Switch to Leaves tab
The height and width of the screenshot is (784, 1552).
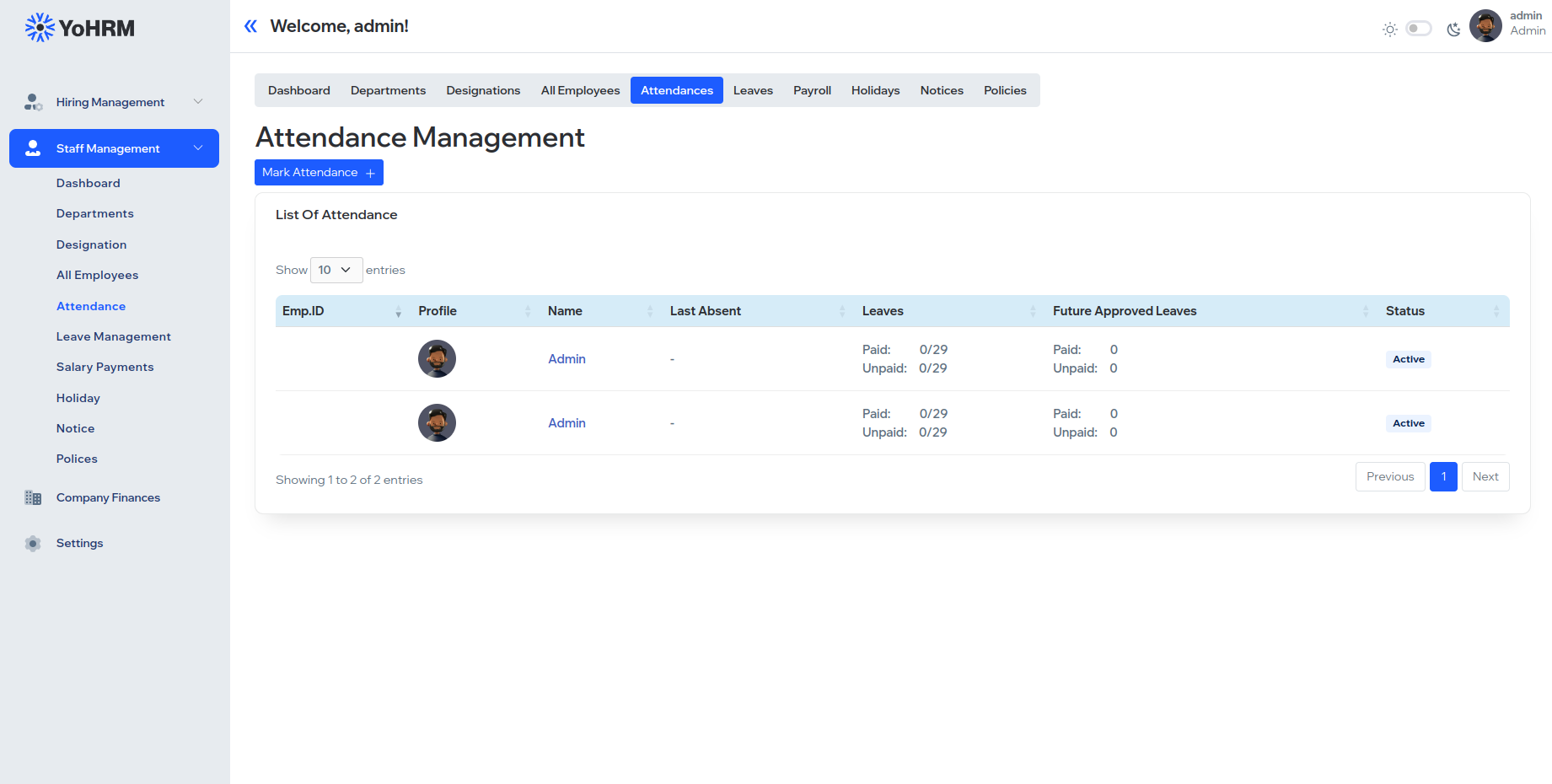pyautogui.click(x=753, y=90)
